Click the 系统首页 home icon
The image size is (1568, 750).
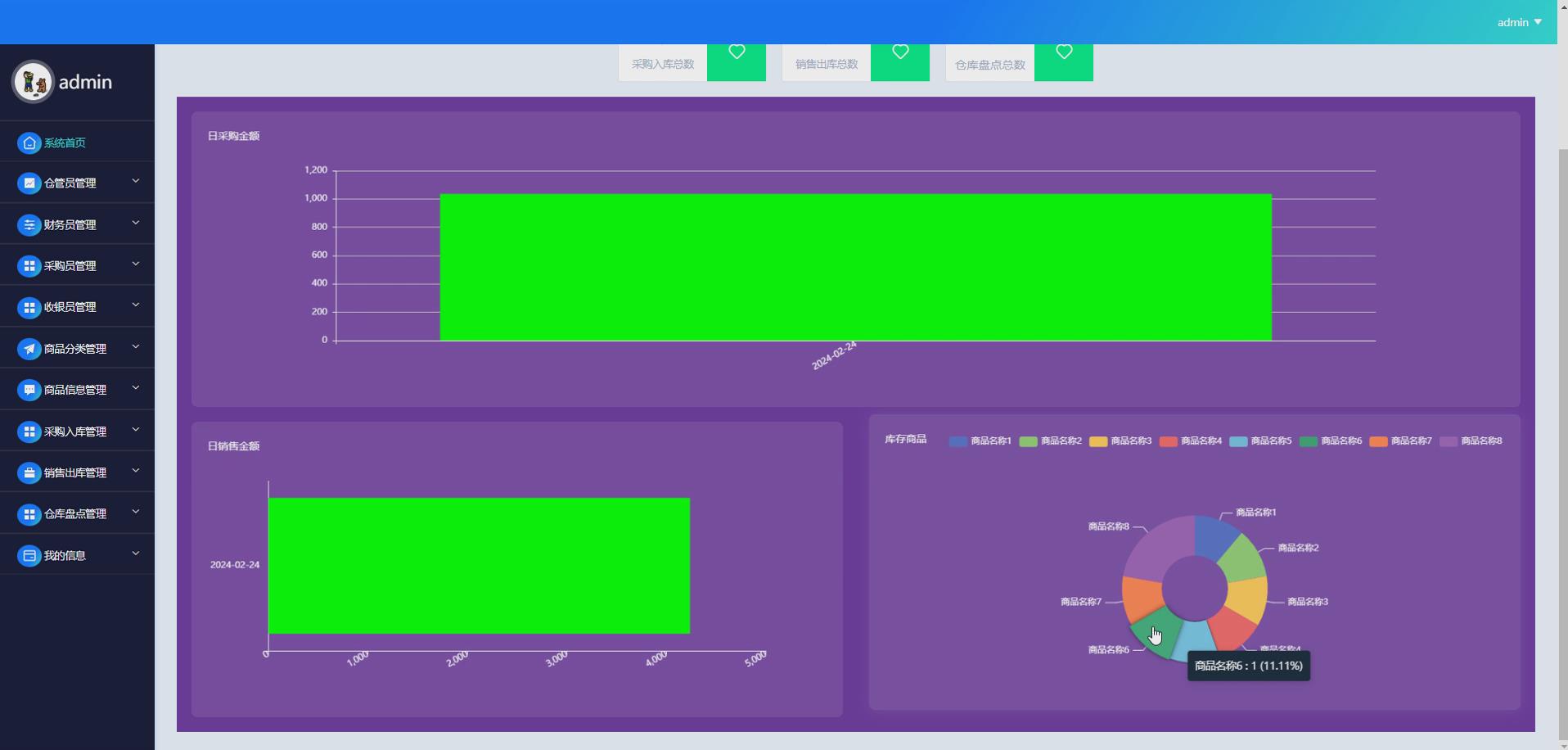(29, 143)
